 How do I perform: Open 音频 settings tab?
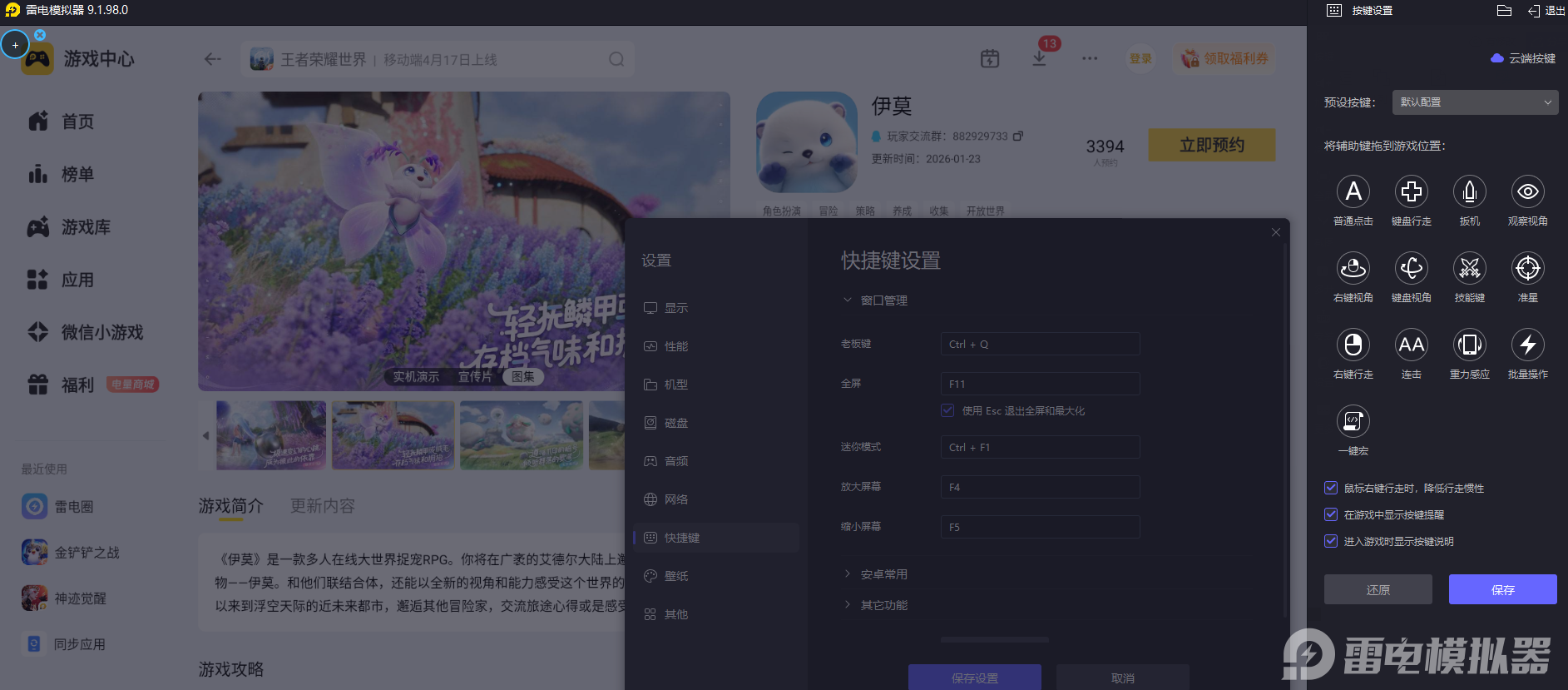(x=716, y=461)
